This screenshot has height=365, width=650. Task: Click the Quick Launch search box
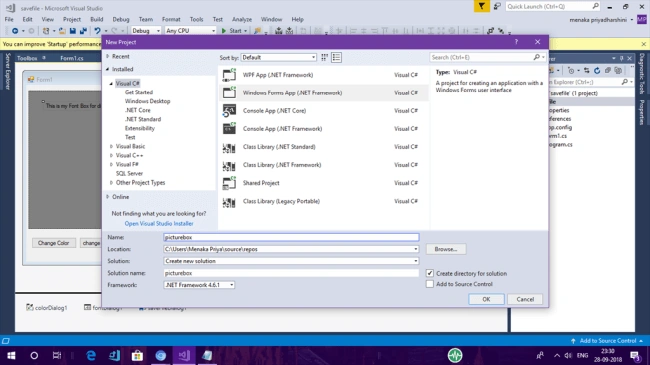[549, 6]
